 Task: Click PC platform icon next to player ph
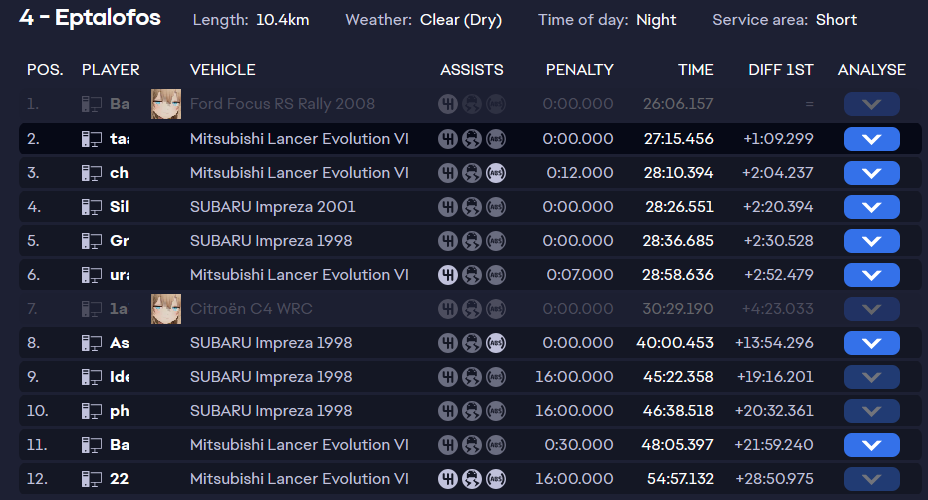click(x=92, y=411)
